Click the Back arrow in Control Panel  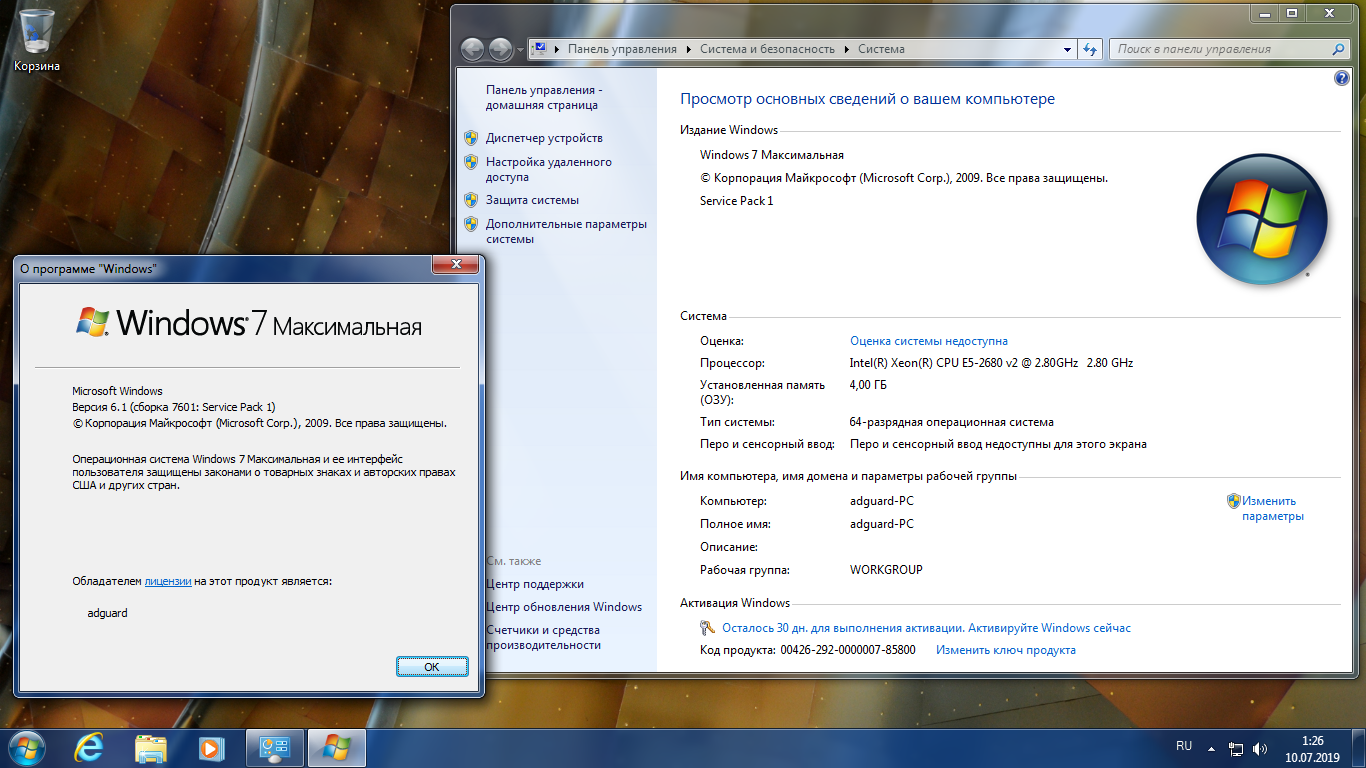tap(472, 49)
